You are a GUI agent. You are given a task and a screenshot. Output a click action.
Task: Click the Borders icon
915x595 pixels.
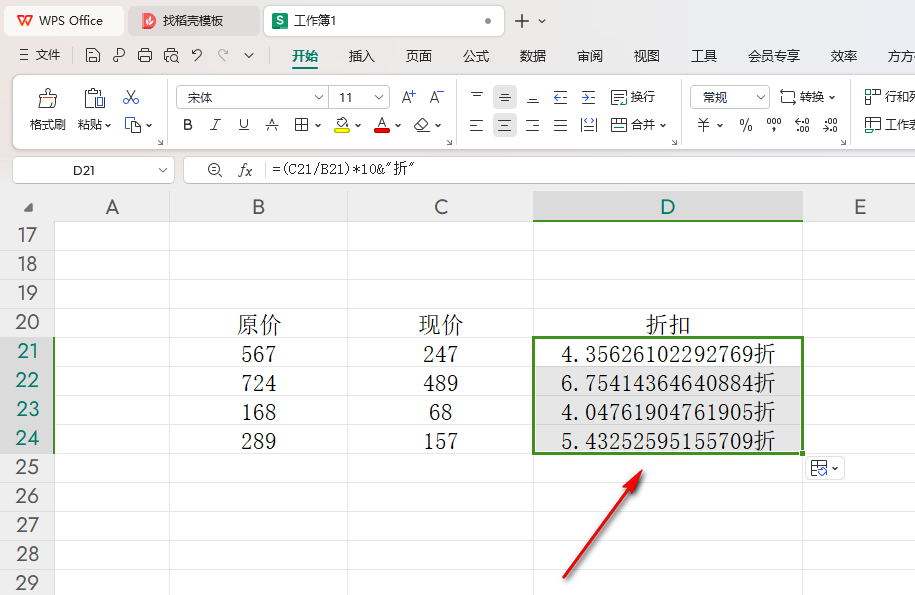pyautogui.click(x=301, y=125)
